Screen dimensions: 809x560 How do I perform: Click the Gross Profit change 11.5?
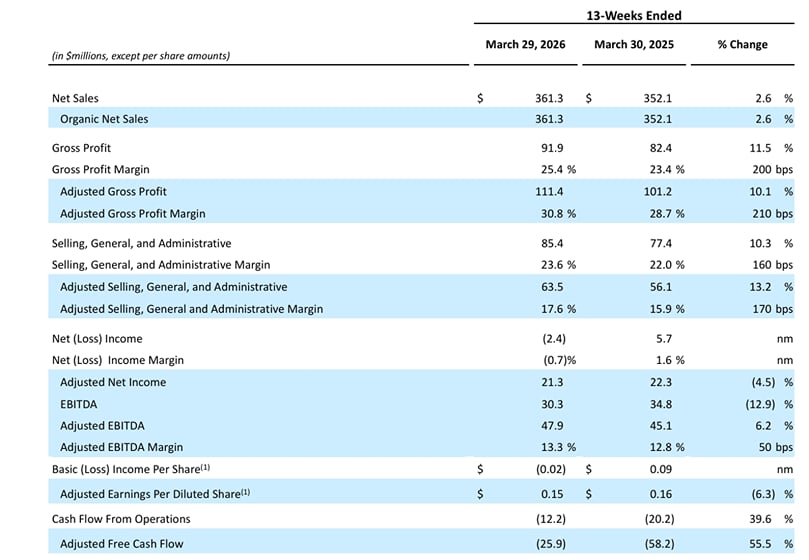click(760, 148)
